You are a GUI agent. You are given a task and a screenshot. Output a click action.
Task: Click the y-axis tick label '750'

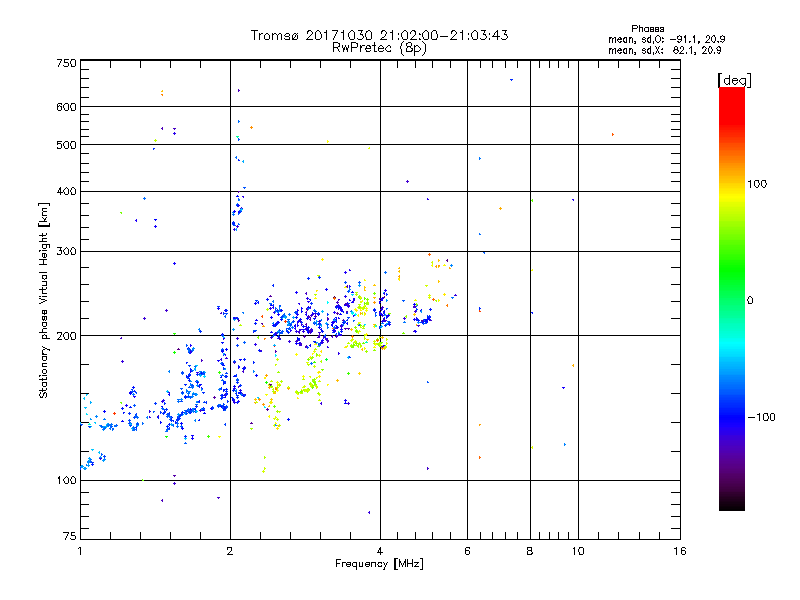click(x=66, y=63)
